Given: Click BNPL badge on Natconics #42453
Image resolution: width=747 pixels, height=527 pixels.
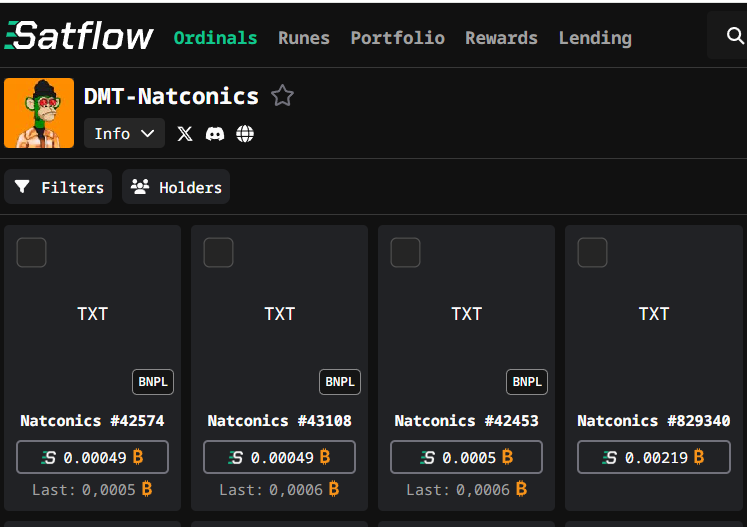Looking at the screenshot, I should [x=527, y=382].
